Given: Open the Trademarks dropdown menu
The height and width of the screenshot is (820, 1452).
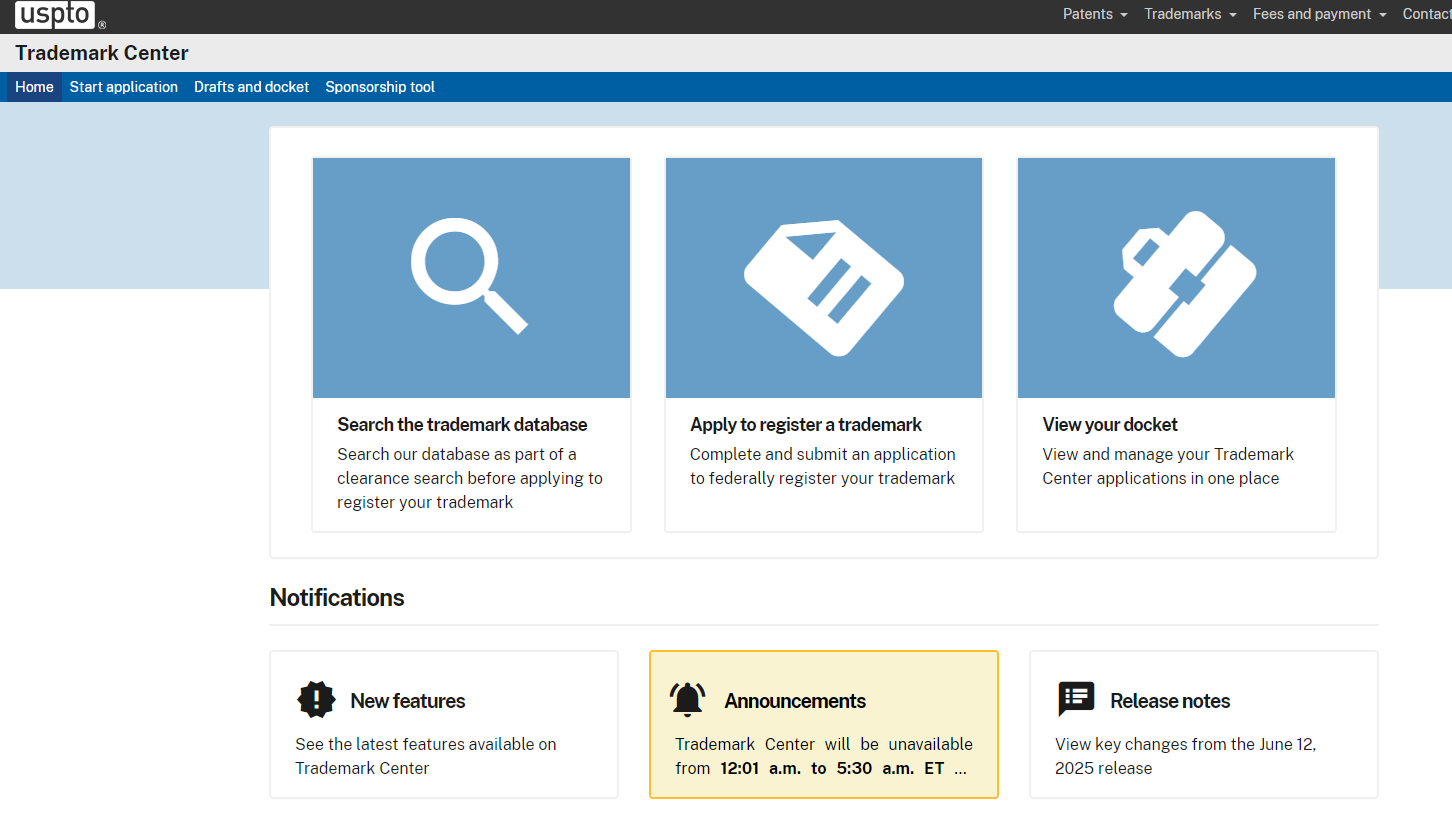Looking at the screenshot, I should 1190,14.
